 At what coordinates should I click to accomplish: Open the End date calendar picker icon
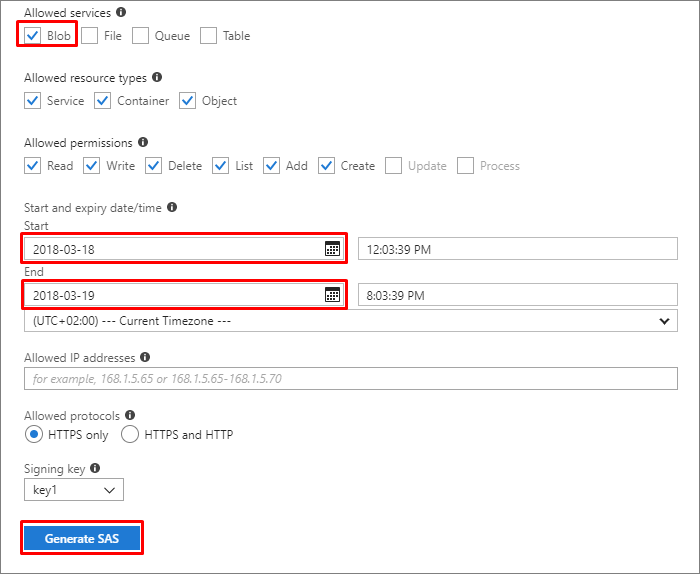tap(332, 295)
